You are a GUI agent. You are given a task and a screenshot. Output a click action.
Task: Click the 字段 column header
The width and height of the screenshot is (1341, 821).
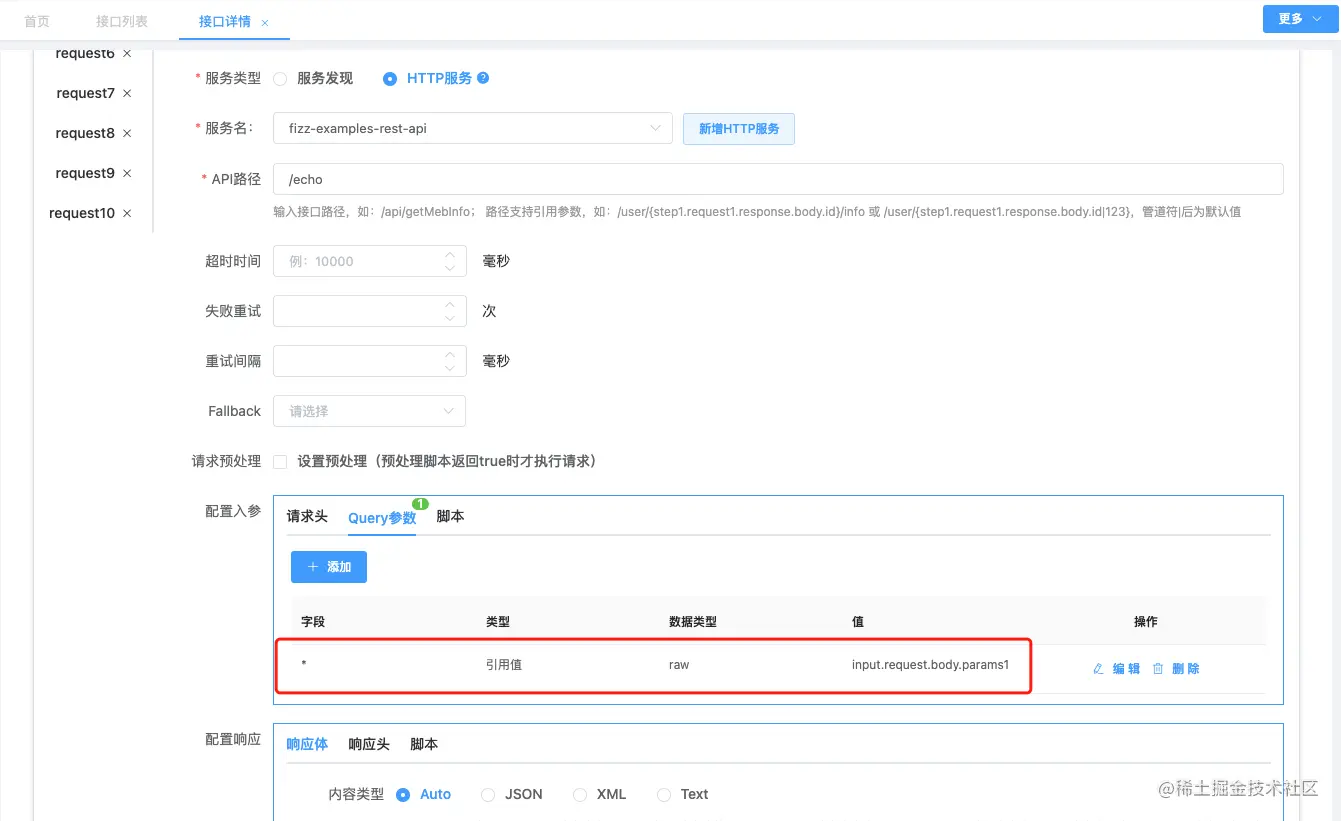(x=313, y=622)
